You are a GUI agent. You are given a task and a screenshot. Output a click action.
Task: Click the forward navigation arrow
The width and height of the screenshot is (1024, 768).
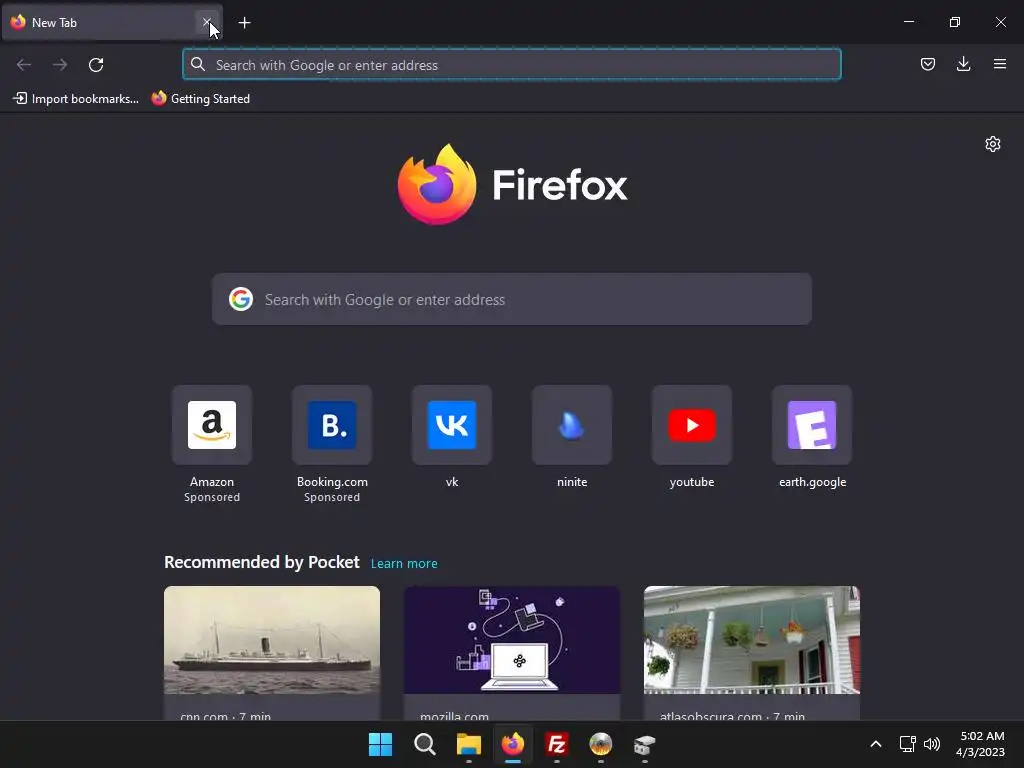point(60,65)
